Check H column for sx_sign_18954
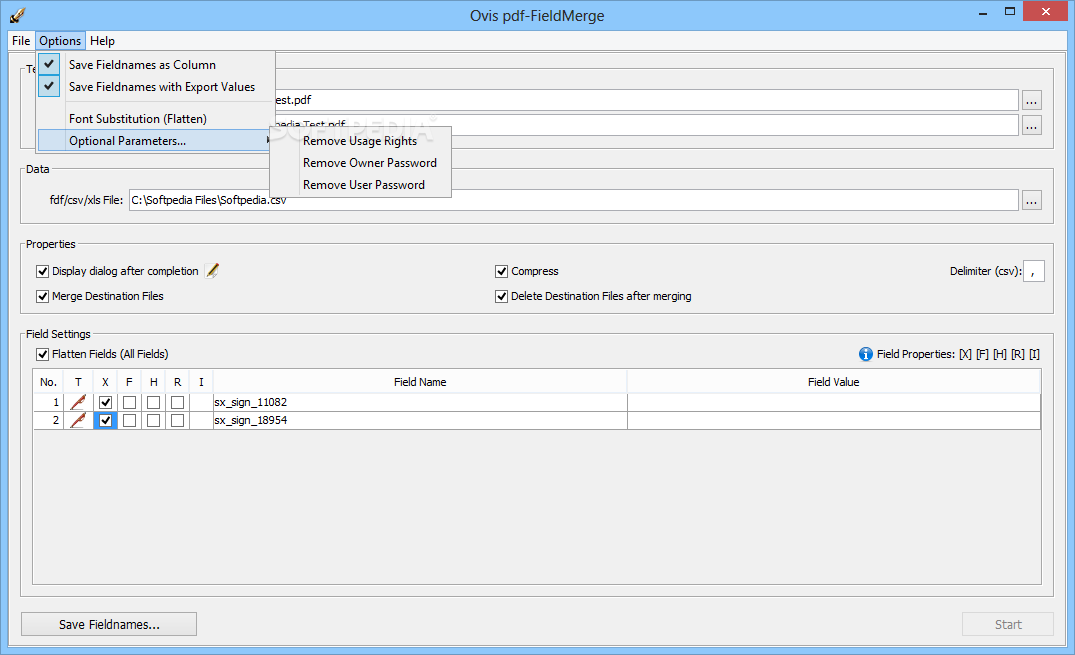Viewport: 1075px width, 655px height. [154, 420]
